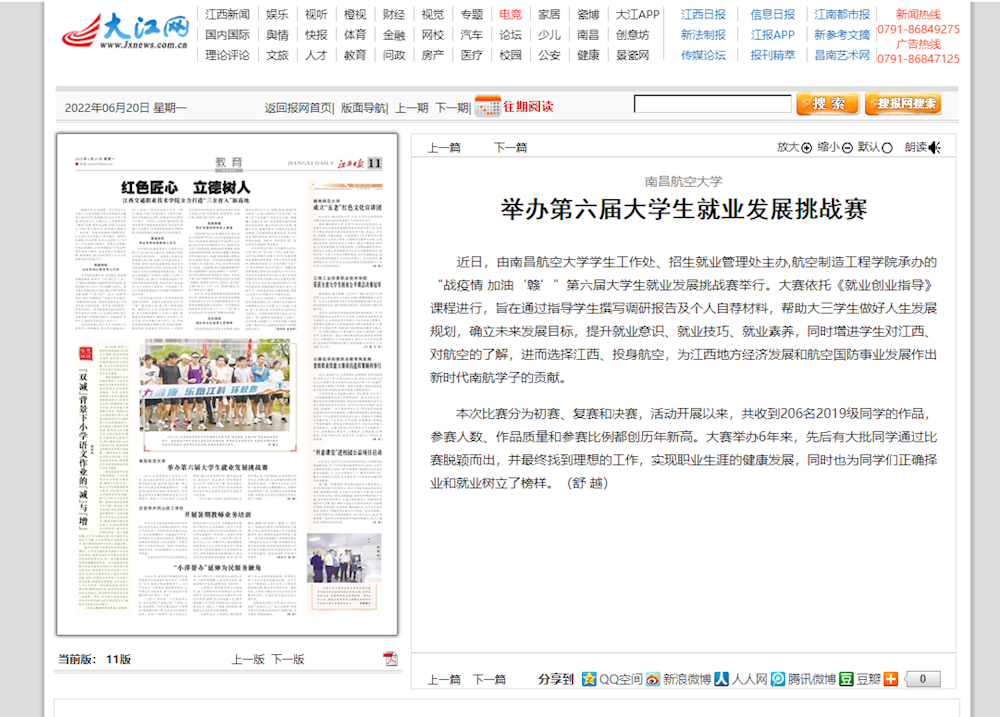Open the 往期阅读 calendar icon
The image size is (1000, 717).
(x=487, y=106)
